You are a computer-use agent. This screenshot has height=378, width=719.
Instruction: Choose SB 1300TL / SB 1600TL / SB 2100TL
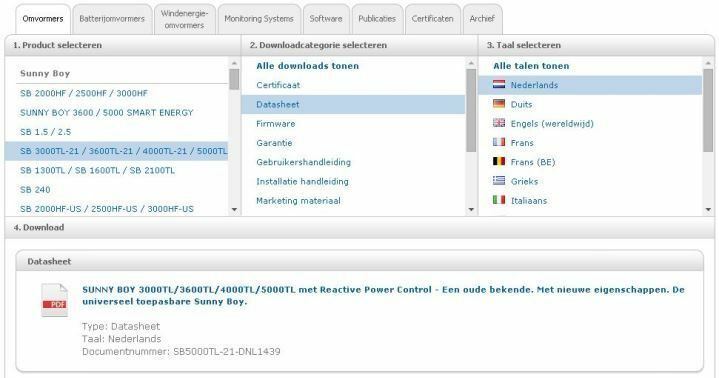tap(97, 170)
